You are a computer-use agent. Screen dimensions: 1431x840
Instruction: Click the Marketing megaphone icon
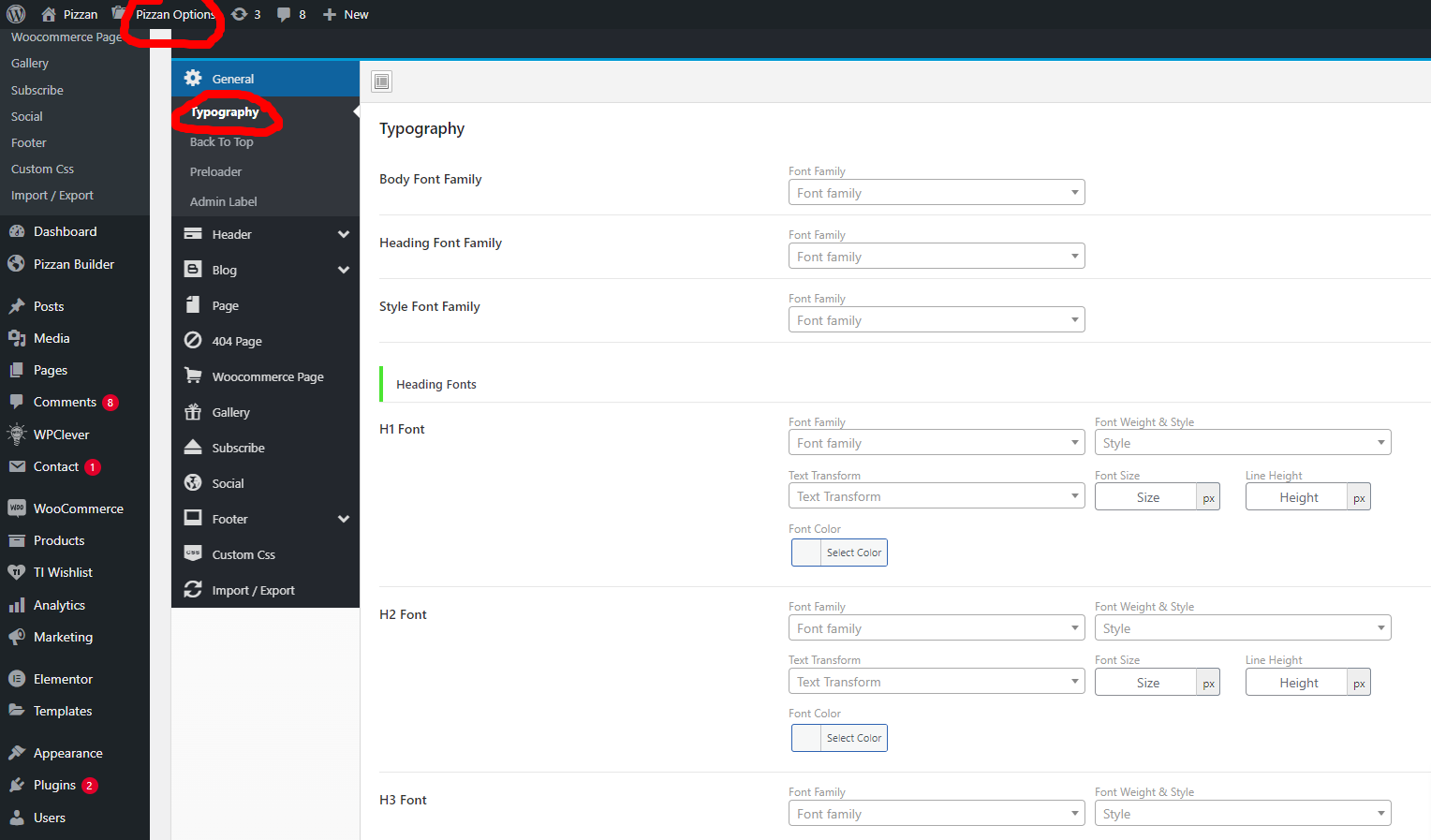point(17,637)
